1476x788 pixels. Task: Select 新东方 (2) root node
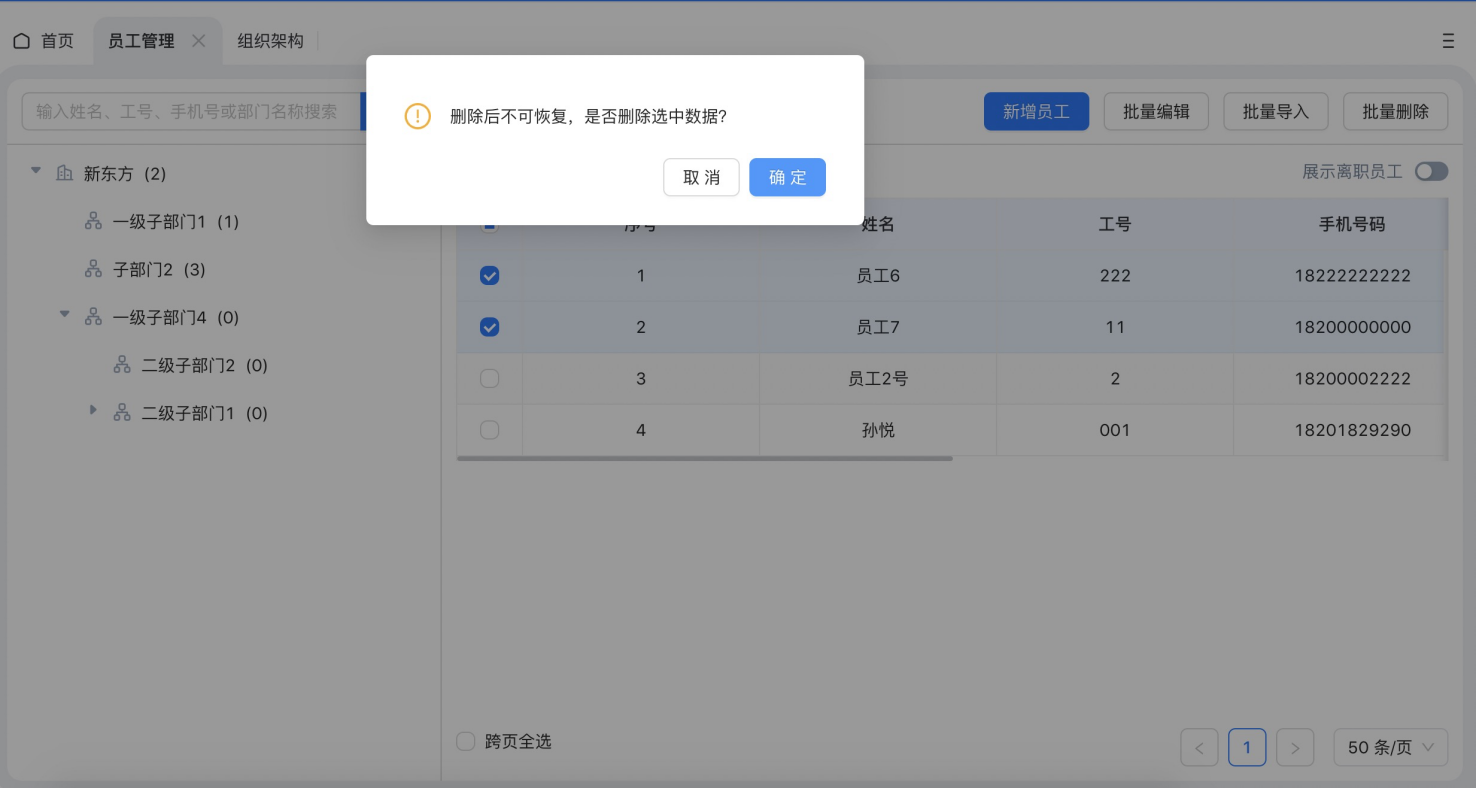point(125,173)
